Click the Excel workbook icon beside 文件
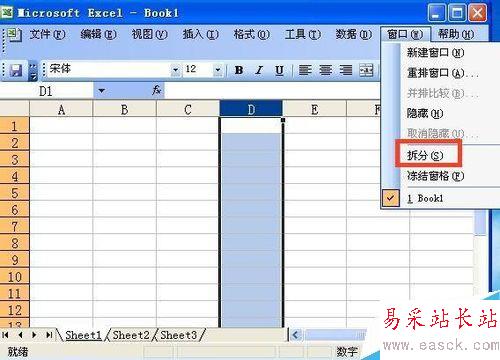 coord(14,35)
